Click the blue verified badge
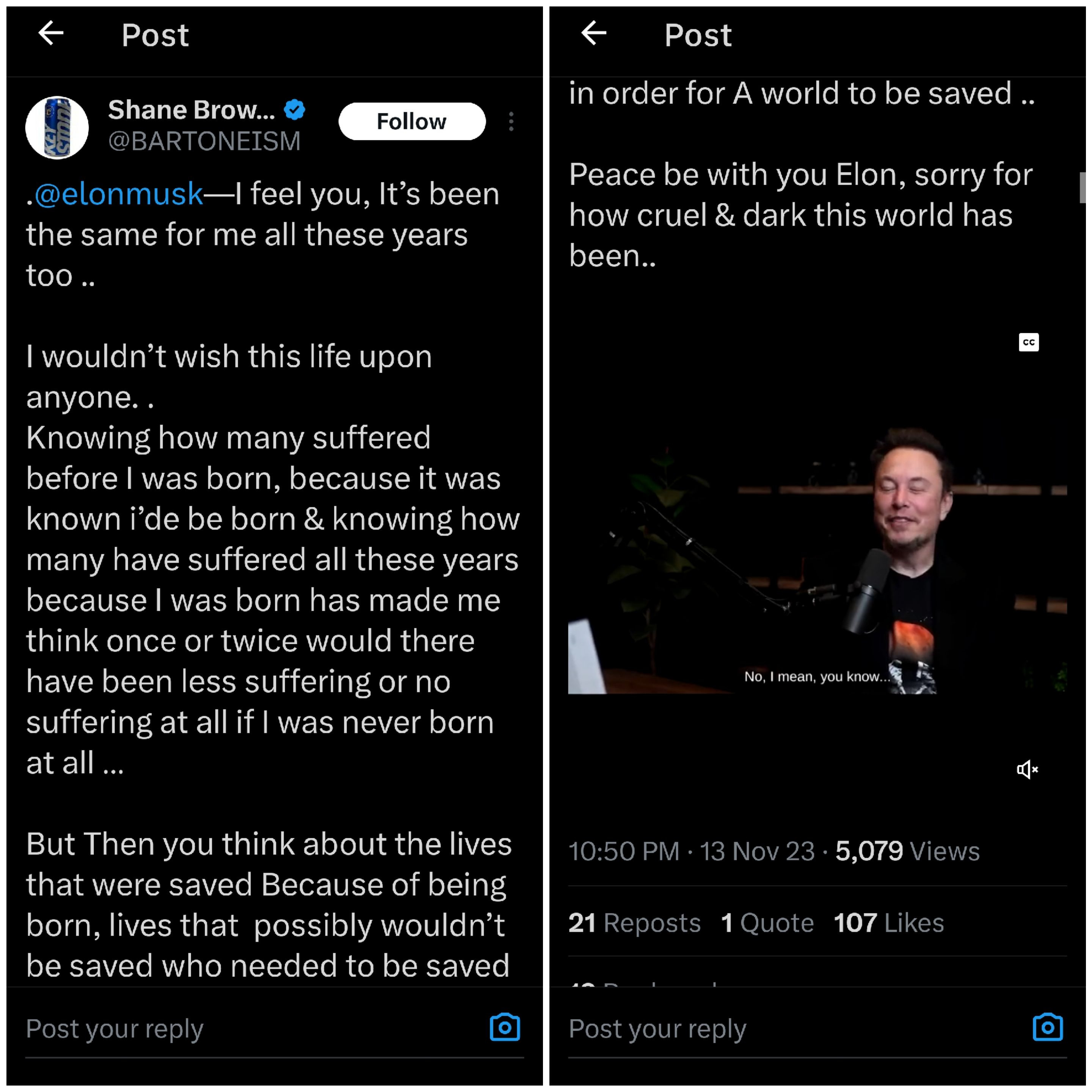The image size is (1092, 1092). pos(295,109)
